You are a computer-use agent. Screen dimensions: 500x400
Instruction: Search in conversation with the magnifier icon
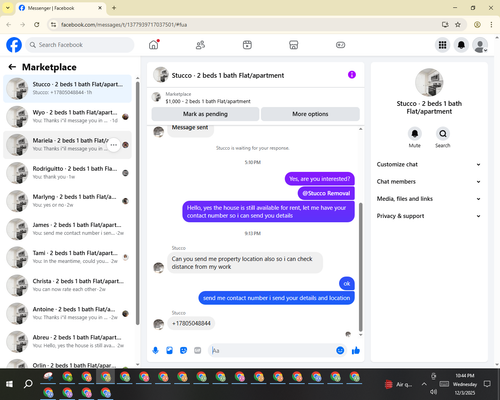pos(443,134)
